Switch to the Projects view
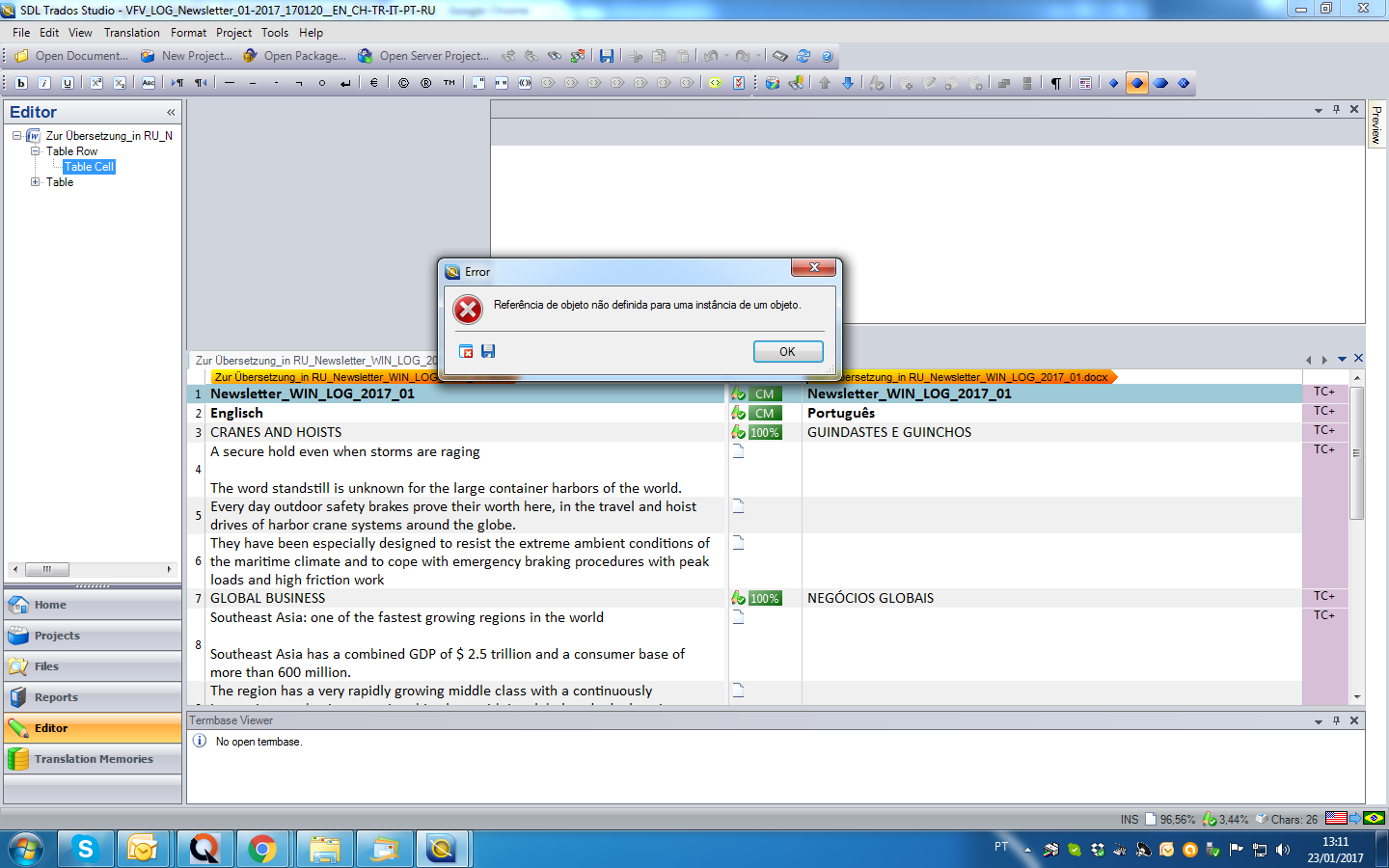 tap(93, 636)
